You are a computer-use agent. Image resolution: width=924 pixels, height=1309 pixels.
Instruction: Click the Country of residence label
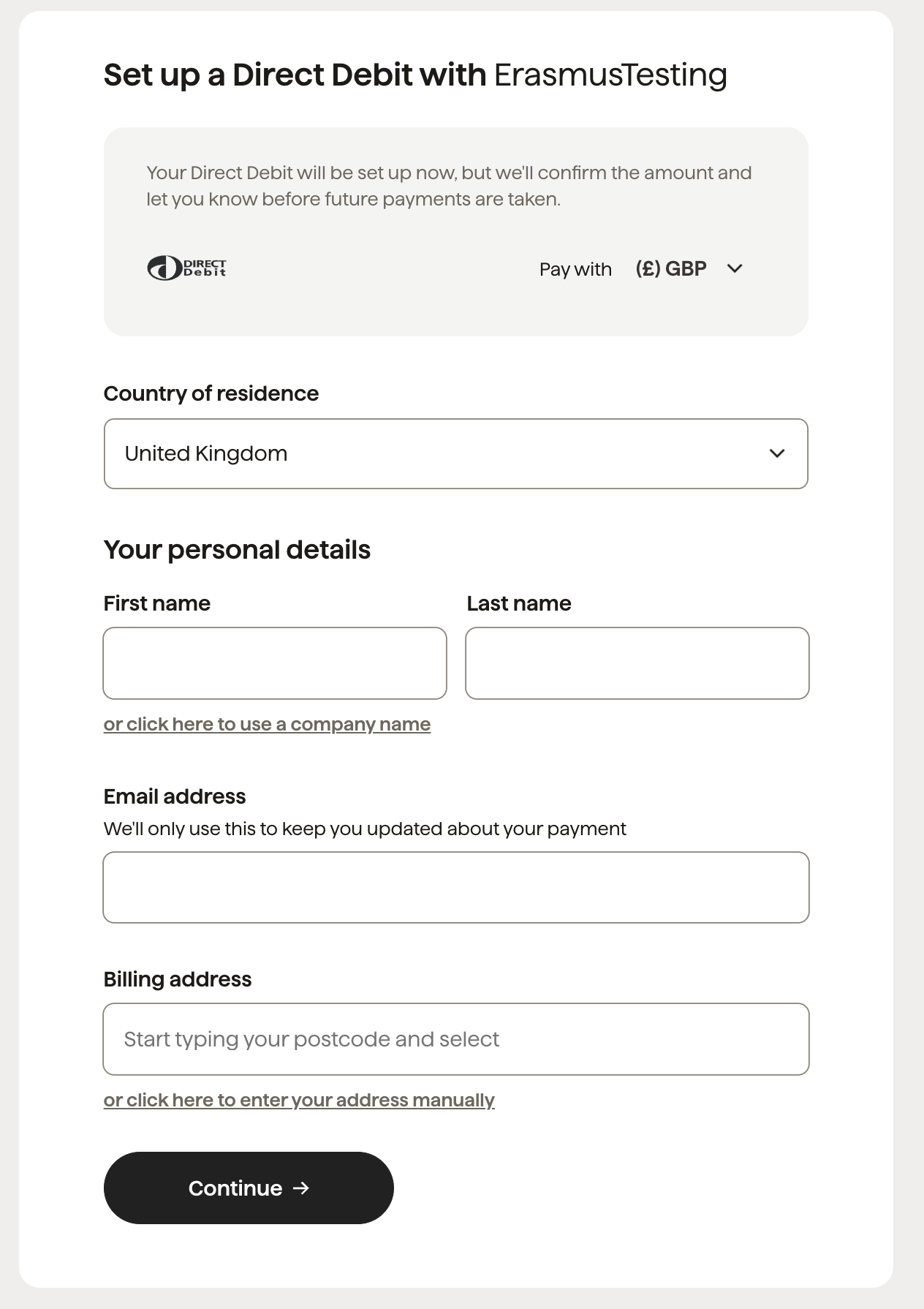(211, 393)
